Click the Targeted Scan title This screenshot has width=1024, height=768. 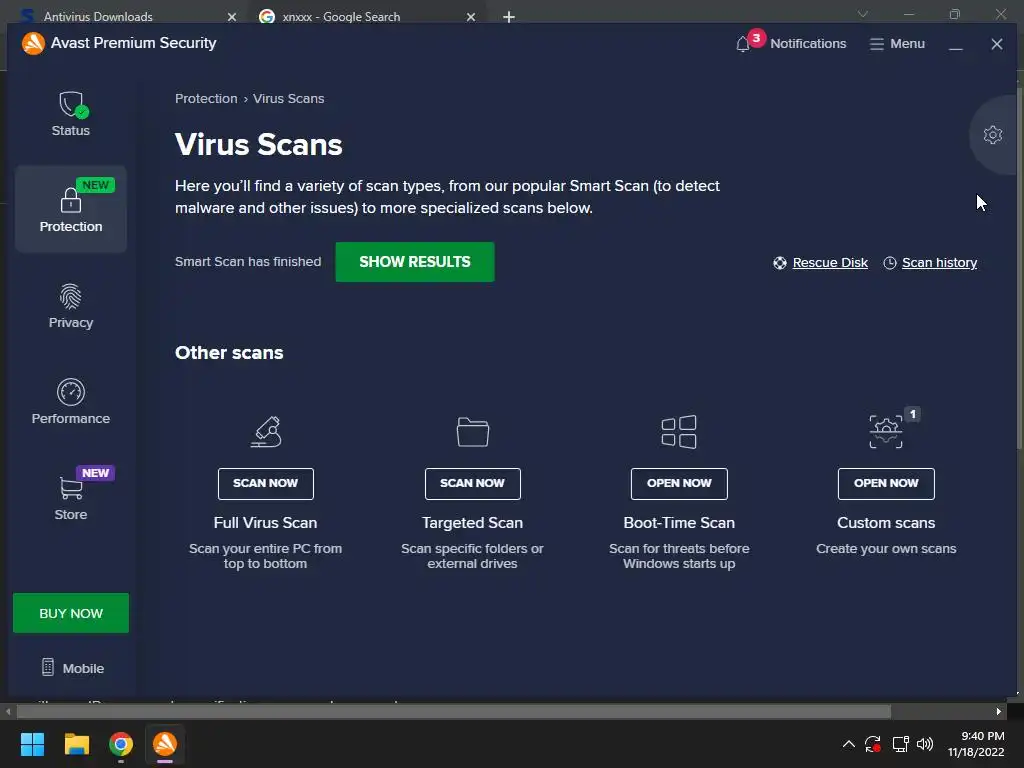tap(472, 522)
